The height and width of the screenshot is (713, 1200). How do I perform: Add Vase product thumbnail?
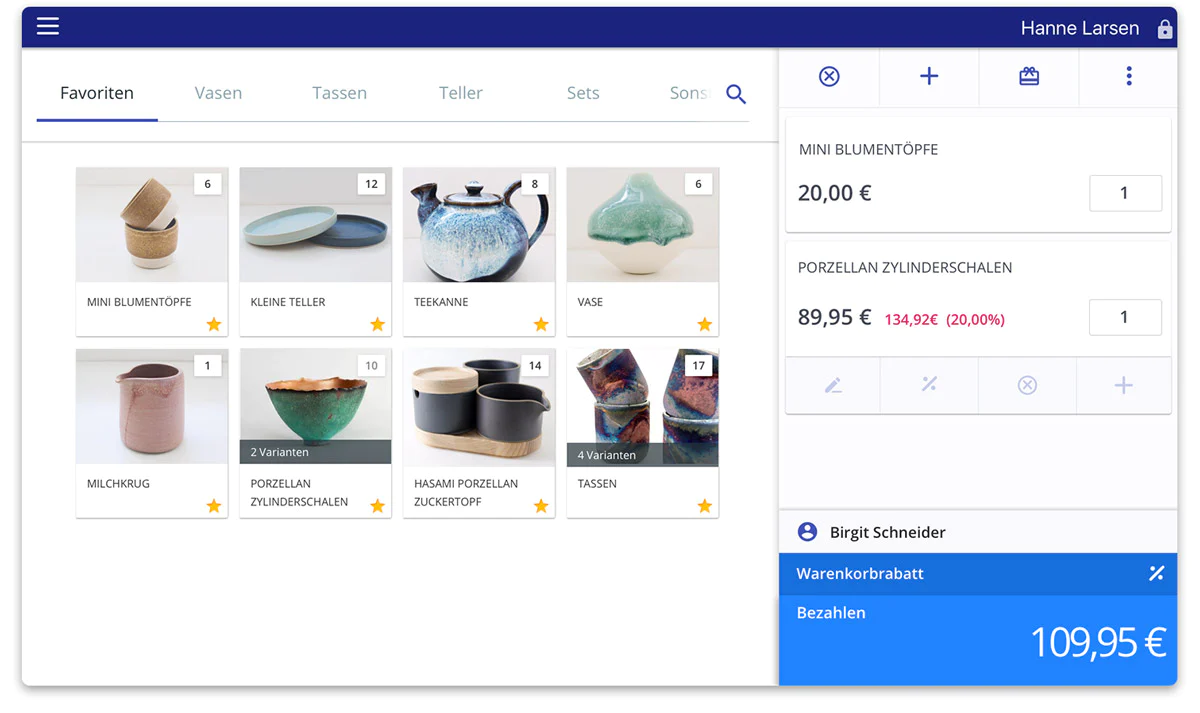pos(642,225)
